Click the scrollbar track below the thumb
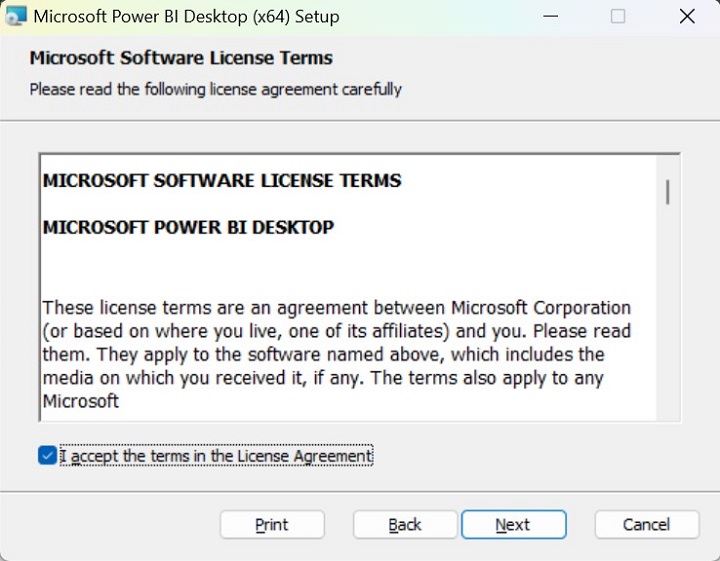 667,320
